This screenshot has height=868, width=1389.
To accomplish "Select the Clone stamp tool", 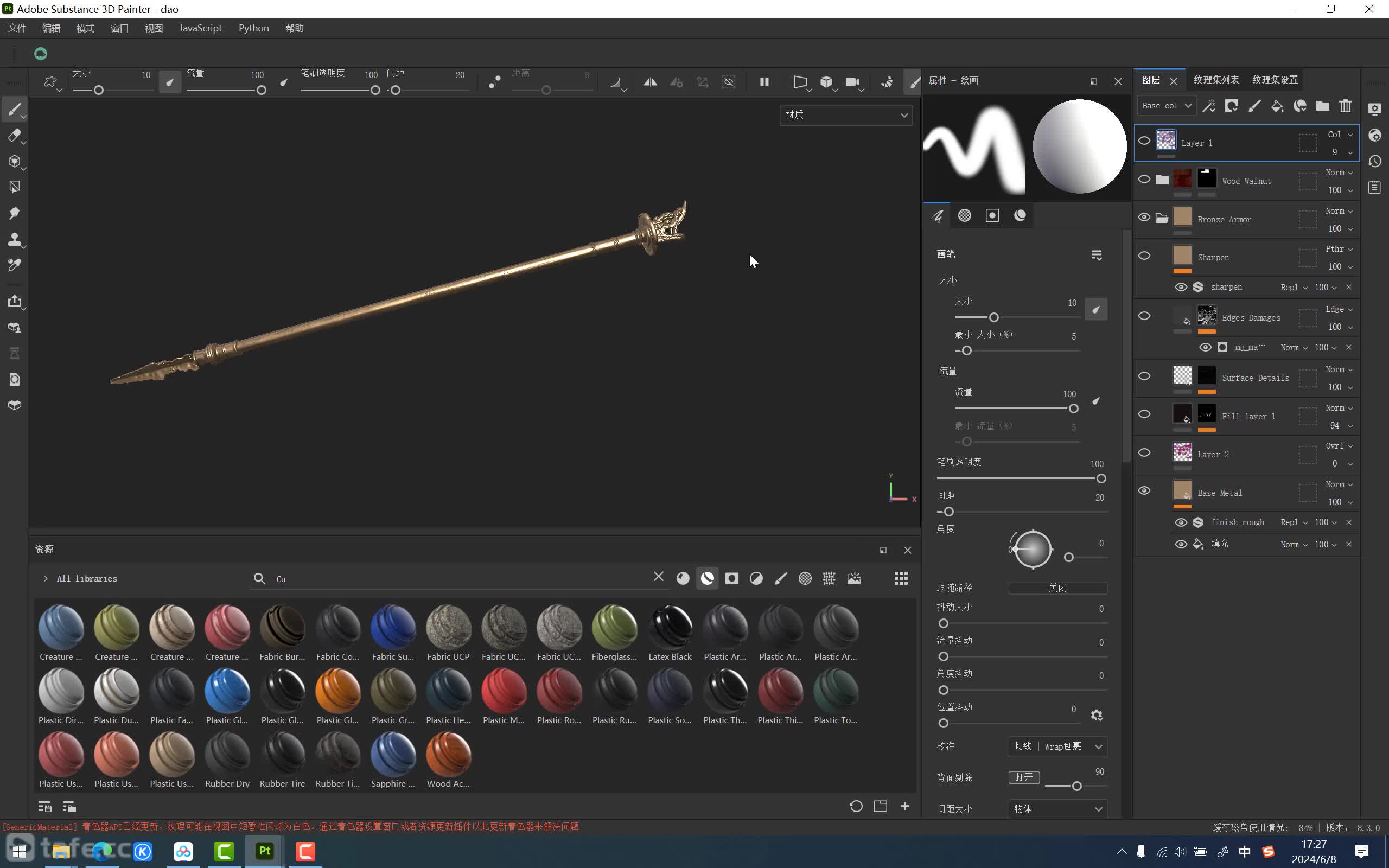I will (x=14, y=239).
